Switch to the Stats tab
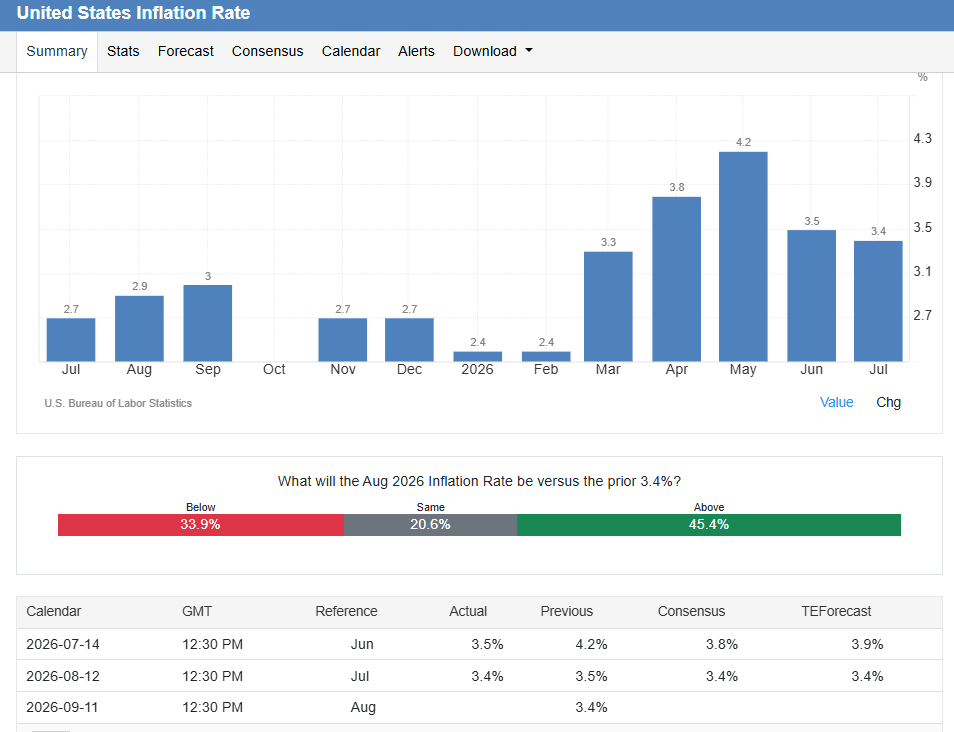This screenshot has width=954, height=732. (x=123, y=51)
